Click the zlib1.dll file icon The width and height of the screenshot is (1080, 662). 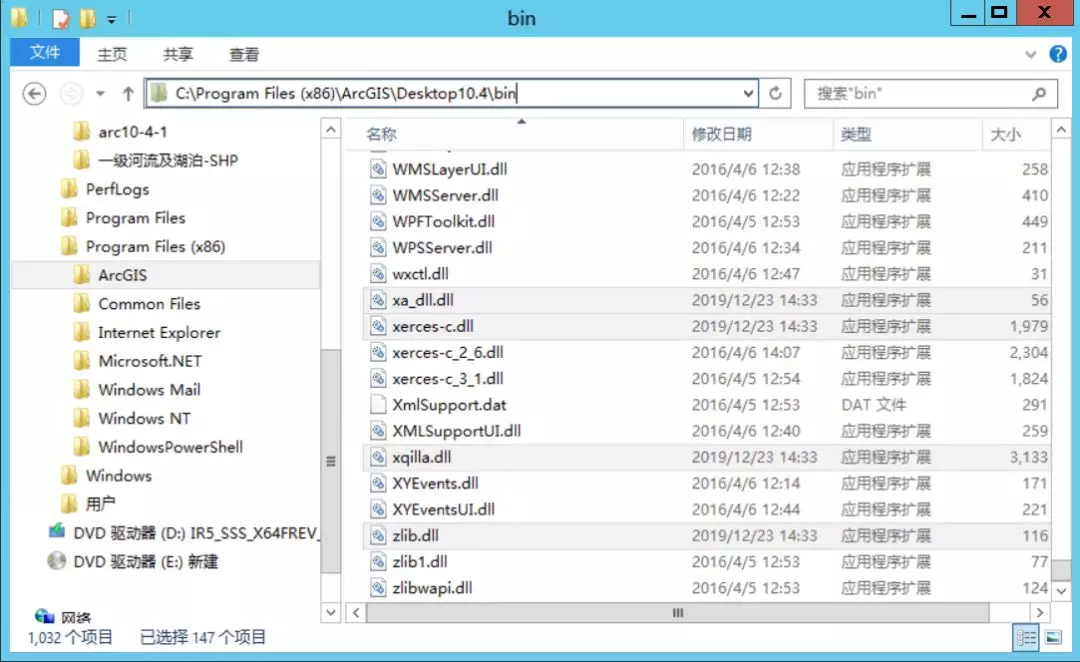pyautogui.click(x=377, y=562)
